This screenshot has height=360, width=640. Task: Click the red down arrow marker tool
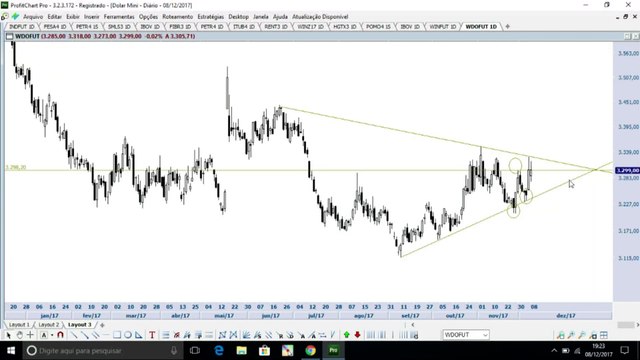358,335
